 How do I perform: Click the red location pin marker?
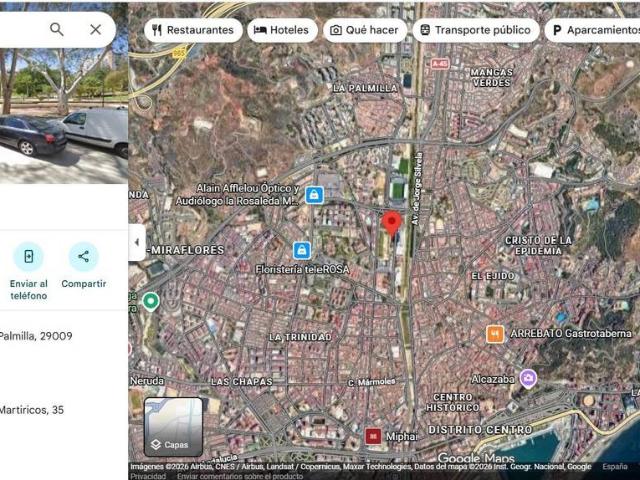click(392, 224)
